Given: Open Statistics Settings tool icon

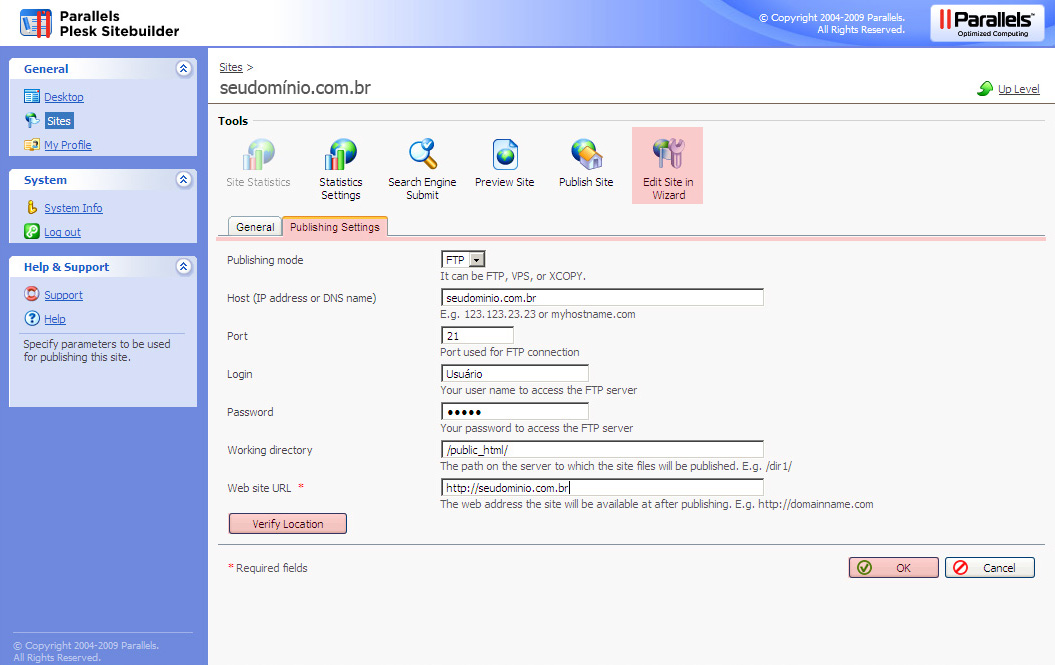Looking at the screenshot, I should coord(340,155).
